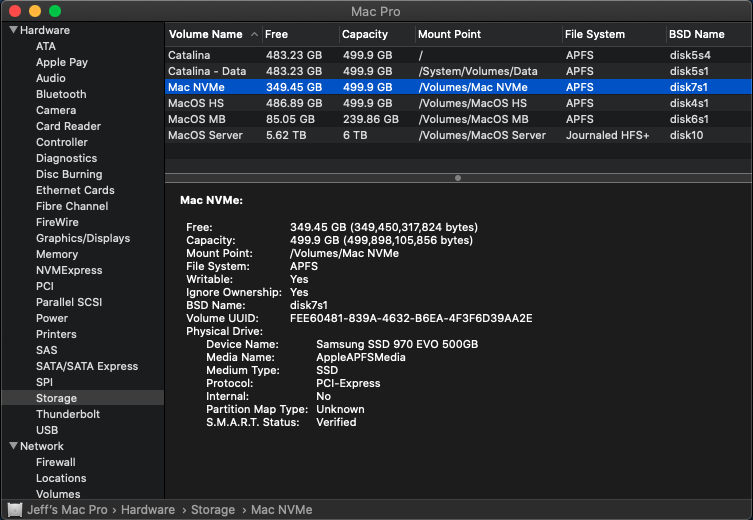Select Locations under Network

[x=61, y=478]
